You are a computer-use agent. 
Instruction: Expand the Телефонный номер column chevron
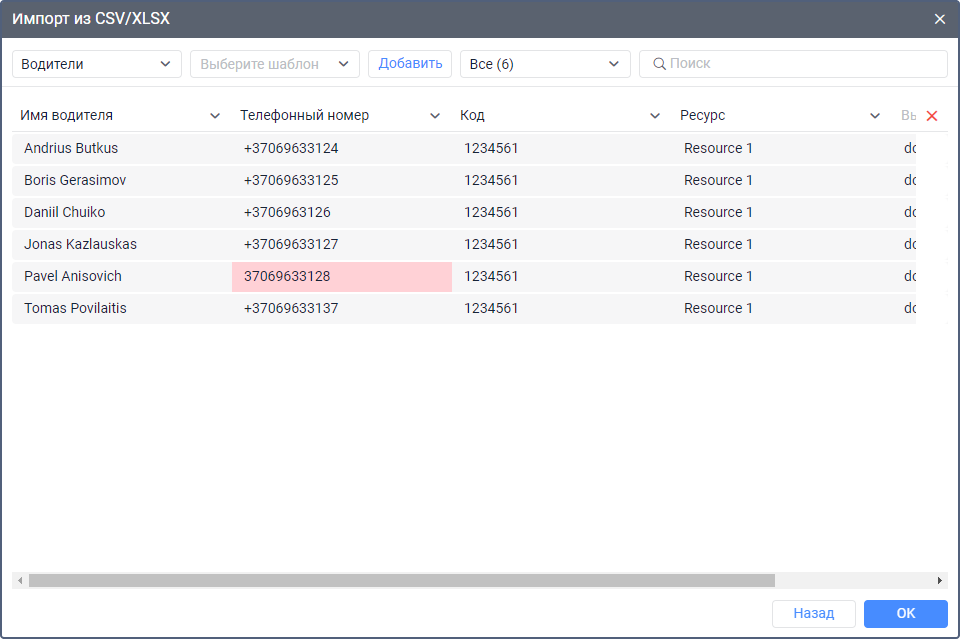435,116
